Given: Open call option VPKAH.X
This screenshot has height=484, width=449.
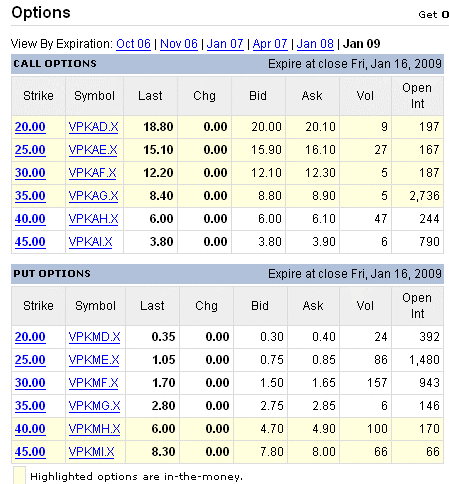Looking at the screenshot, I should (x=93, y=219).
